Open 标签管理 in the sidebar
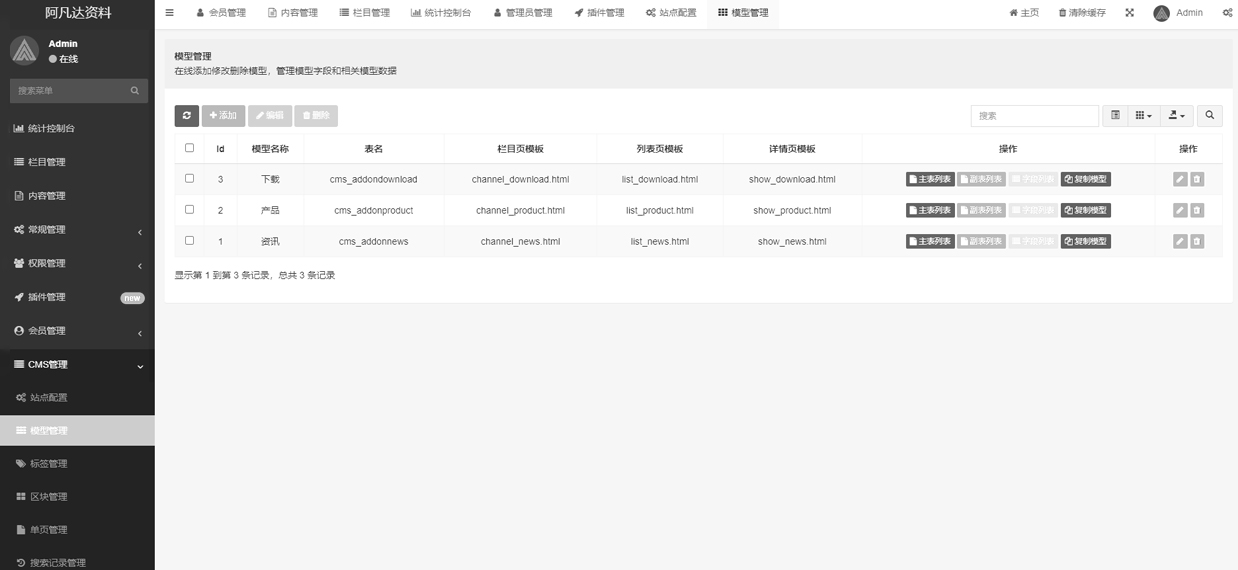The height and width of the screenshot is (570, 1238). 48,464
